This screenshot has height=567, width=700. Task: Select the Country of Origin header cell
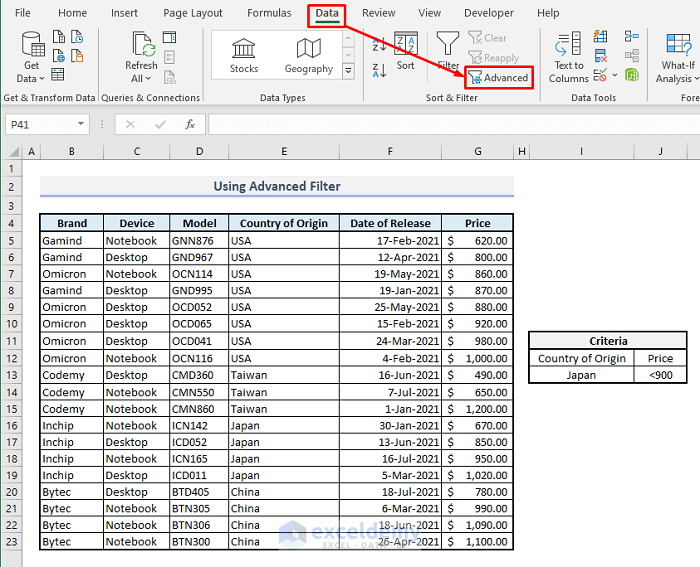tap(284, 223)
